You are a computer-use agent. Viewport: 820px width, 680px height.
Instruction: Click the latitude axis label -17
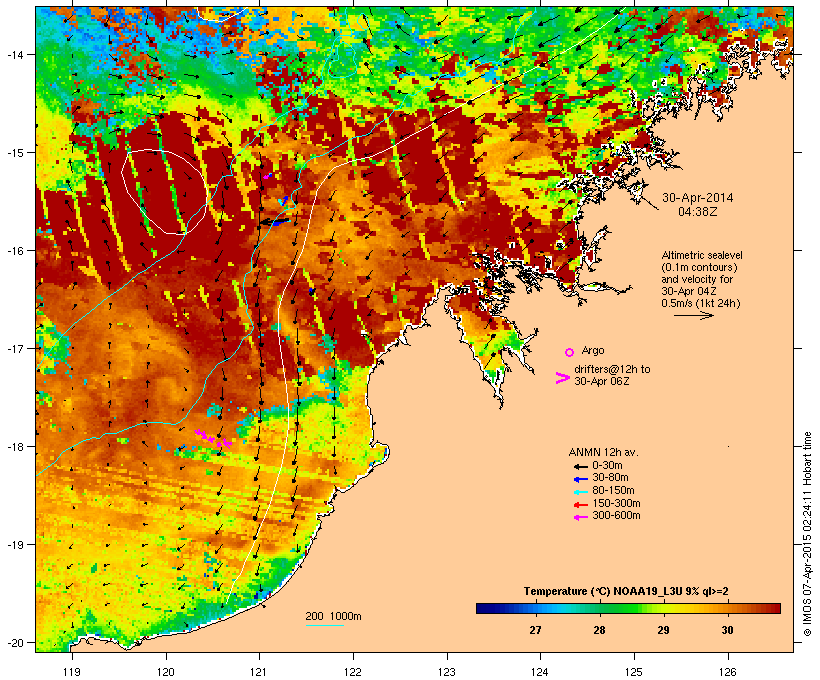15,348
